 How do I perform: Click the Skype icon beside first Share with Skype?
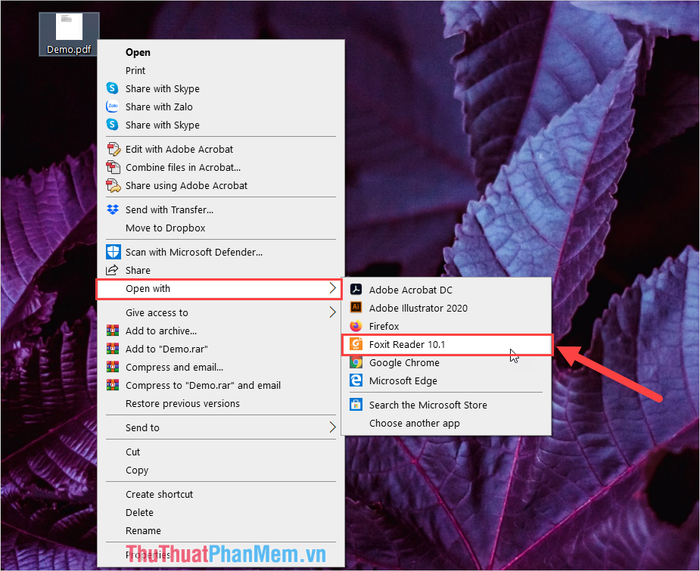click(112, 88)
